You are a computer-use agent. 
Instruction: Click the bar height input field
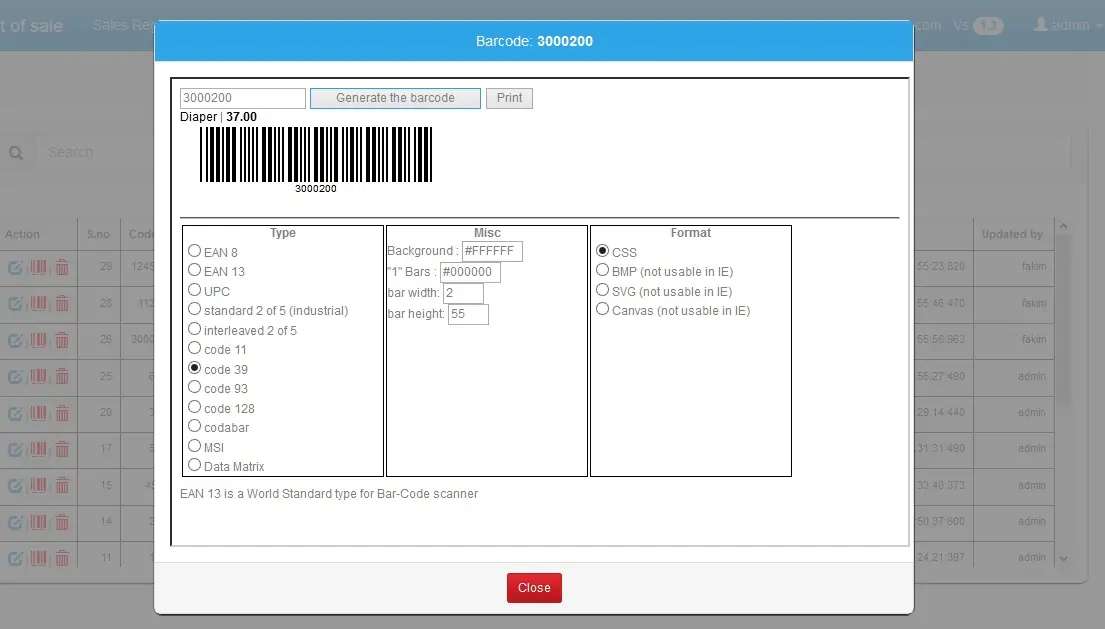(x=468, y=314)
